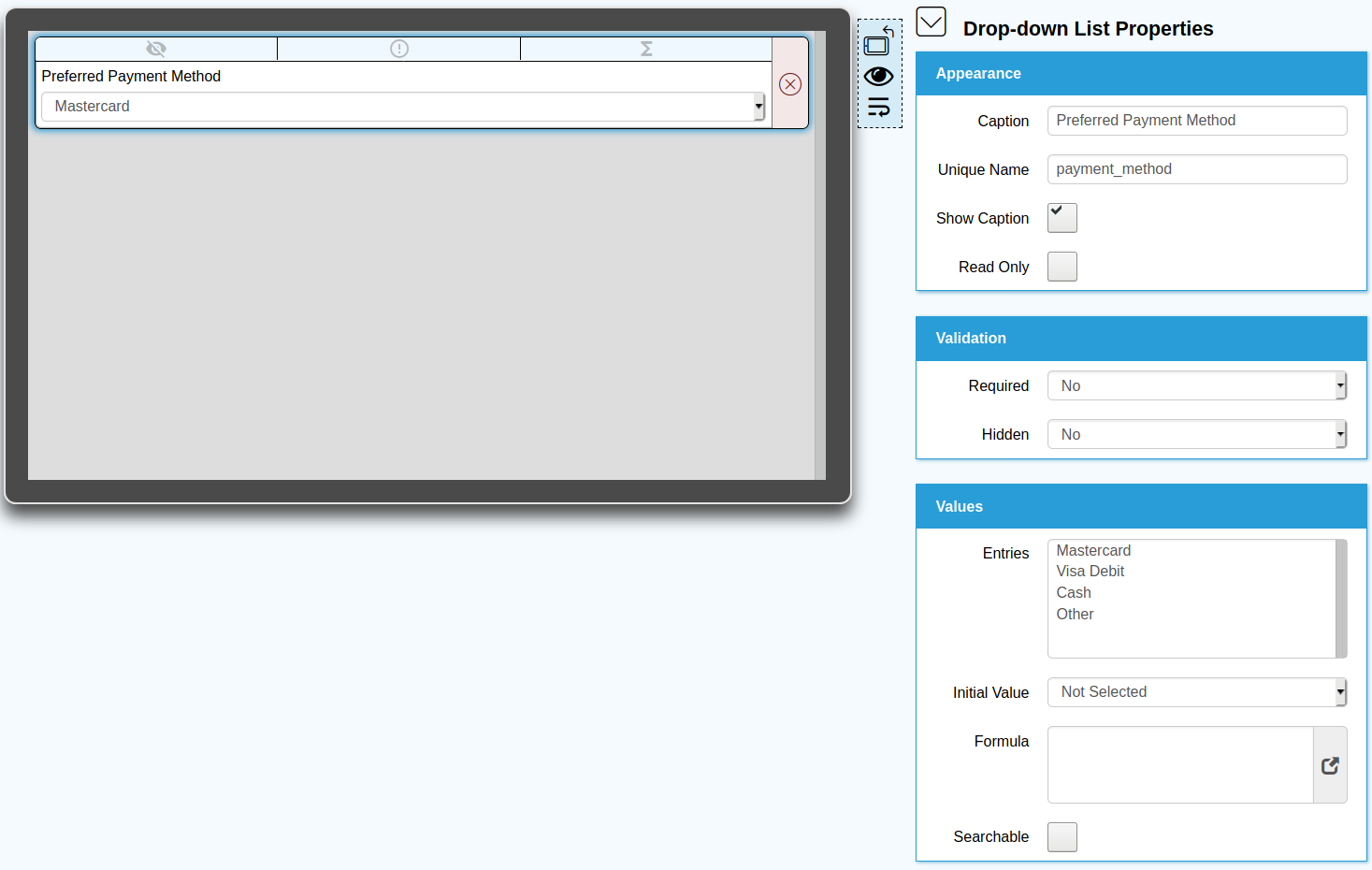Click the sigma formula icon on field
This screenshot has width=1372, height=870.
(646, 49)
